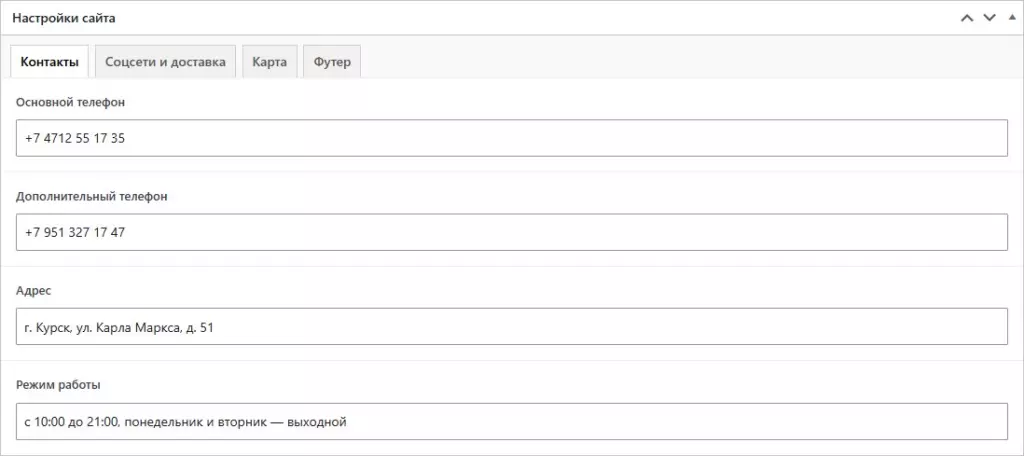Click the Основной телефон label

[70, 102]
